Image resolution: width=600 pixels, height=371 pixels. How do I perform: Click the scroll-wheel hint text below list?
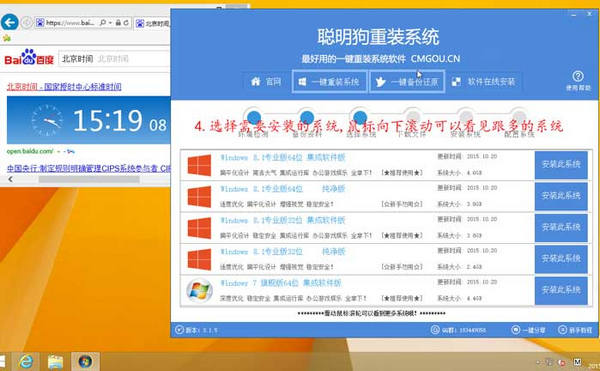pyautogui.click(x=371, y=313)
